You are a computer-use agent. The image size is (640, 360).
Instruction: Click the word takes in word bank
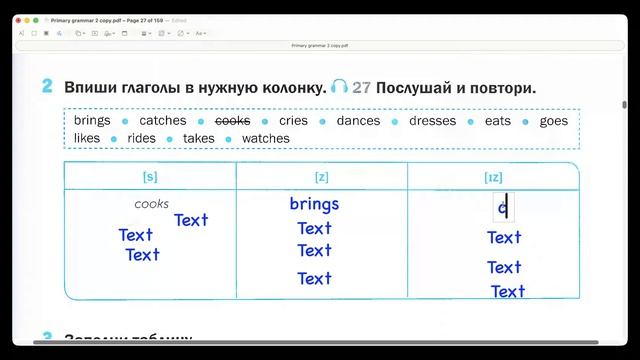[x=199, y=138]
